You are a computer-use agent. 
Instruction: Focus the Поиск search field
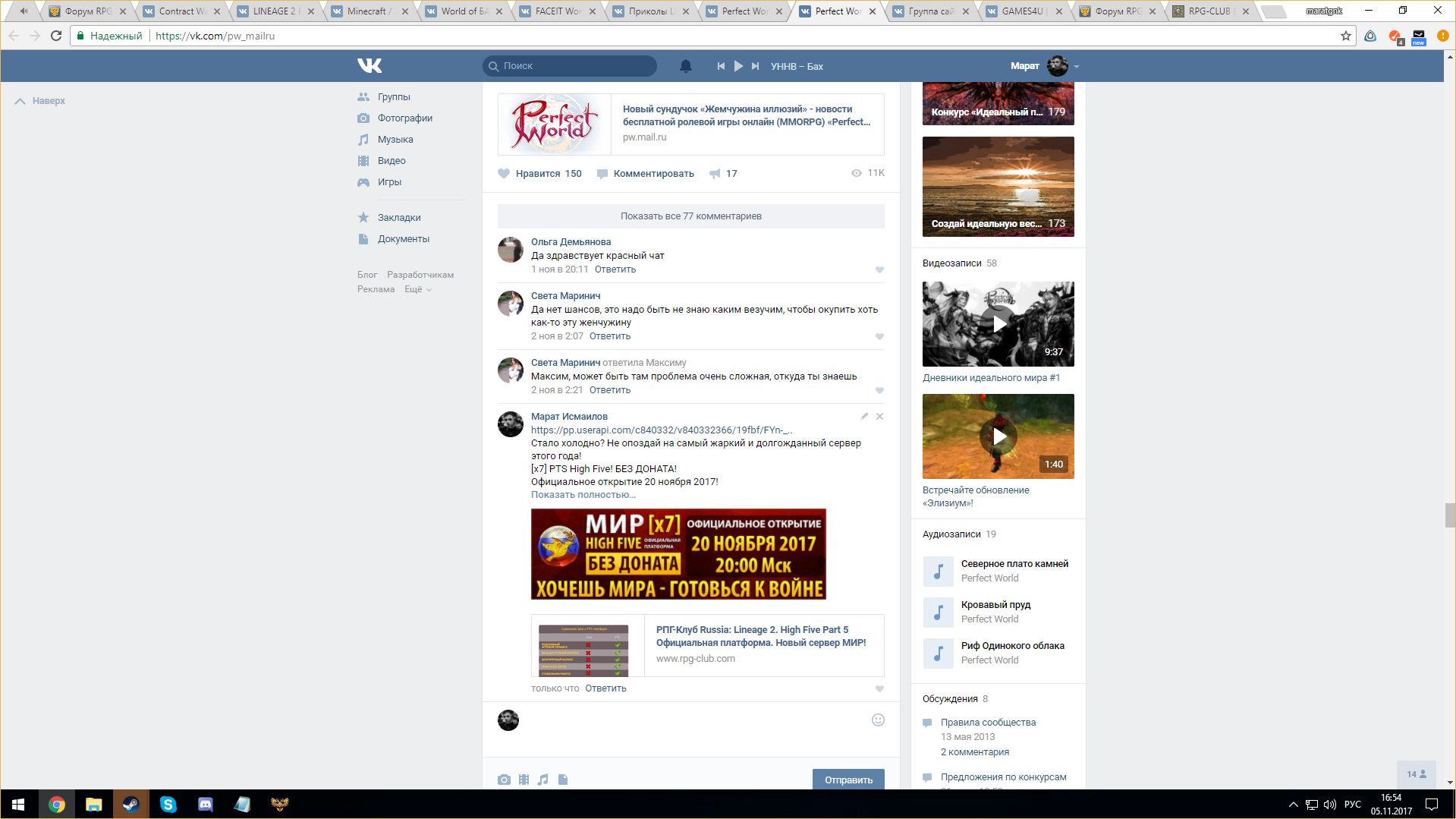pyautogui.click(x=570, y=66)
